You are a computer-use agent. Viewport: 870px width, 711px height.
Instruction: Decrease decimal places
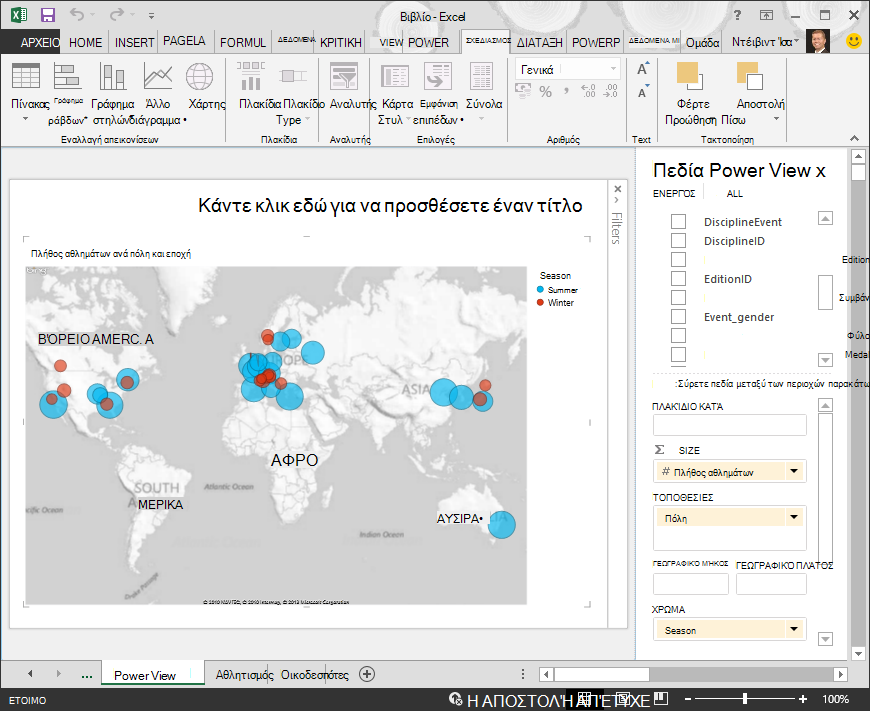coord(610,91)
